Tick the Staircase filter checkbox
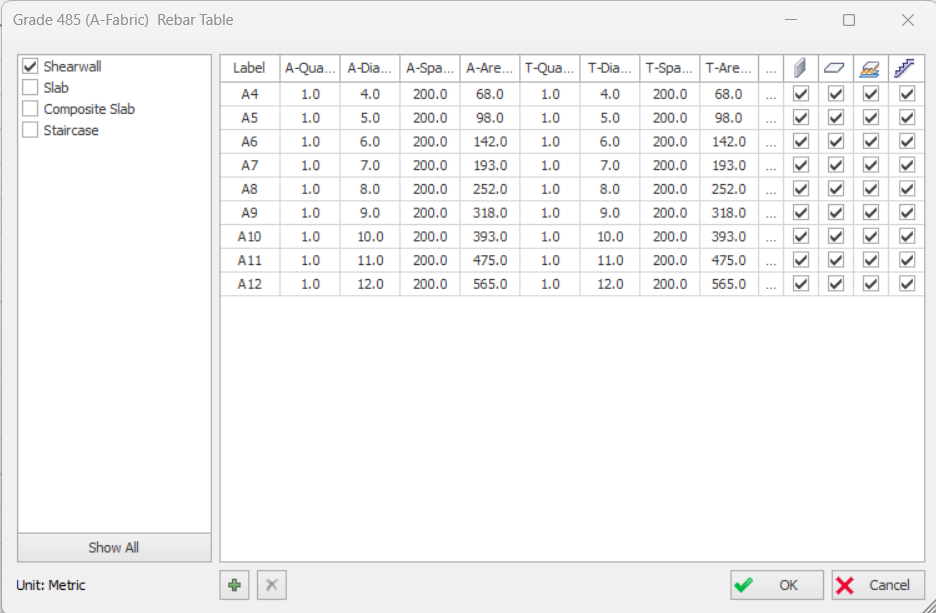The image size is (936, 613). (30, 130)
